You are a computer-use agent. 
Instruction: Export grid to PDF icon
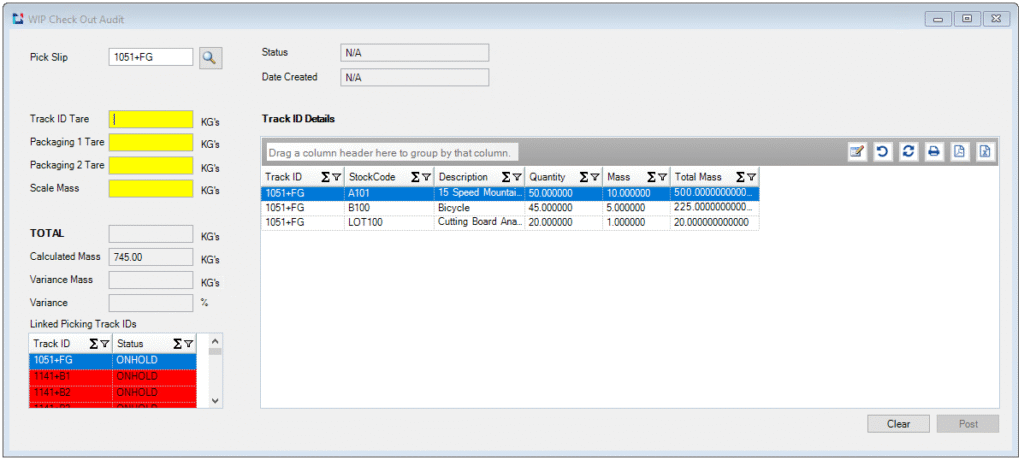click(x=960, y=152)
